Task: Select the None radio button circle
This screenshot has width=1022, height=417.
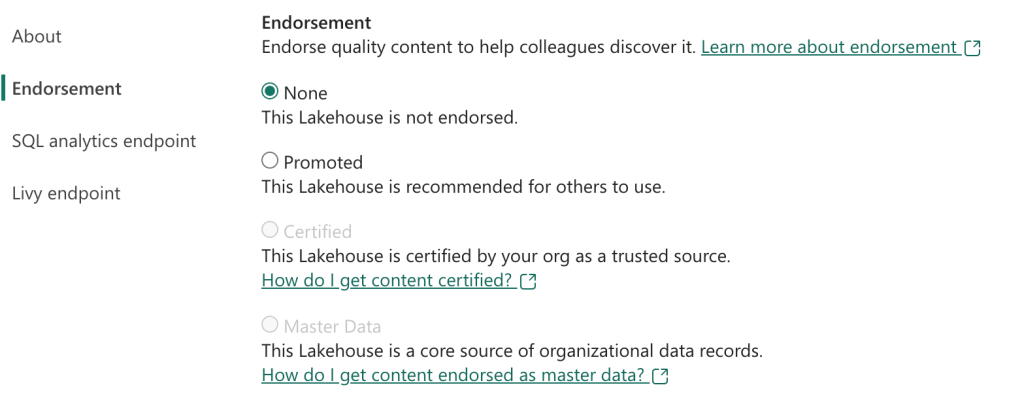Action: point(270,92)
